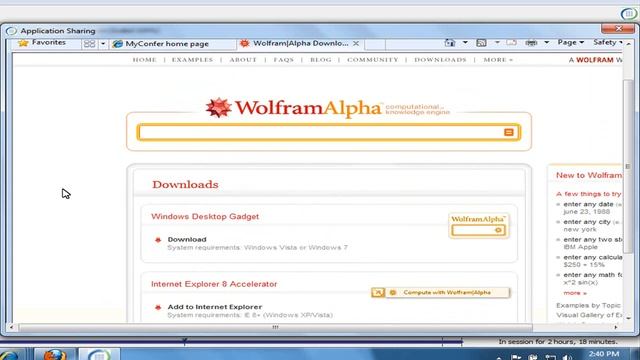Click 'Examples by Topic' sidebar link
Viewport: 640px width, 360px height.
tap(588, 305)
